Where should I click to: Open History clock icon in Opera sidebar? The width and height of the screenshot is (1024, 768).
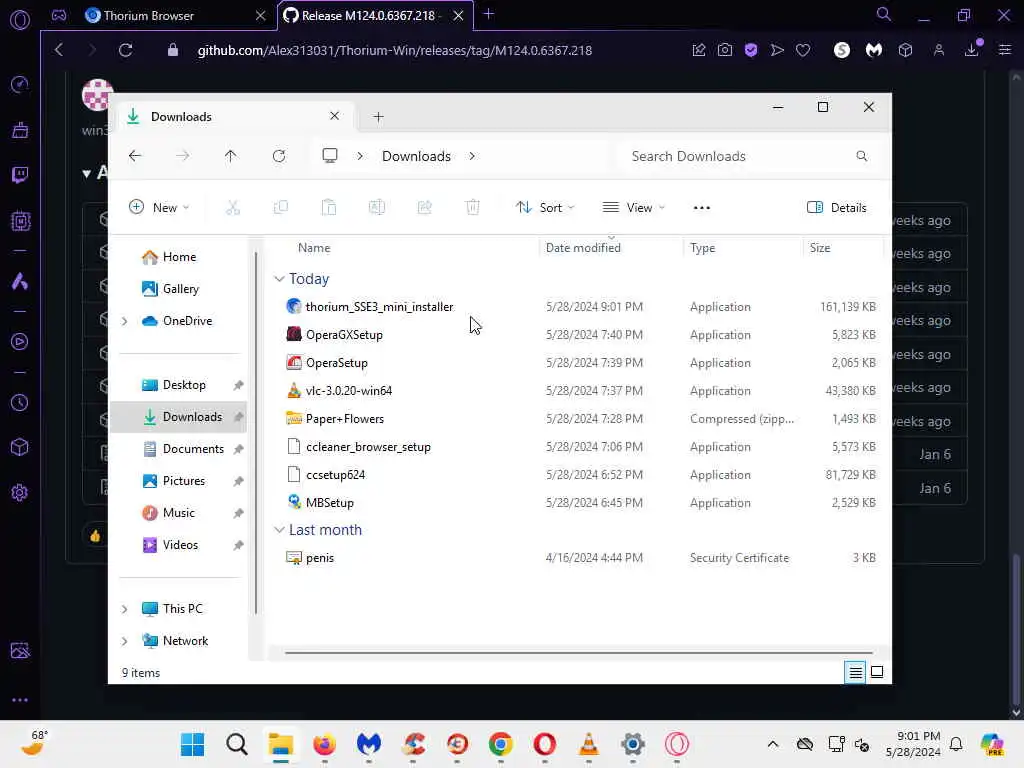tap(20, 403)
